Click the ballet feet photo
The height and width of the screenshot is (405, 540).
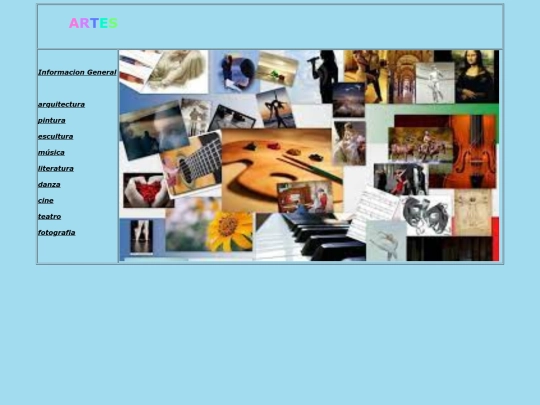142,237
